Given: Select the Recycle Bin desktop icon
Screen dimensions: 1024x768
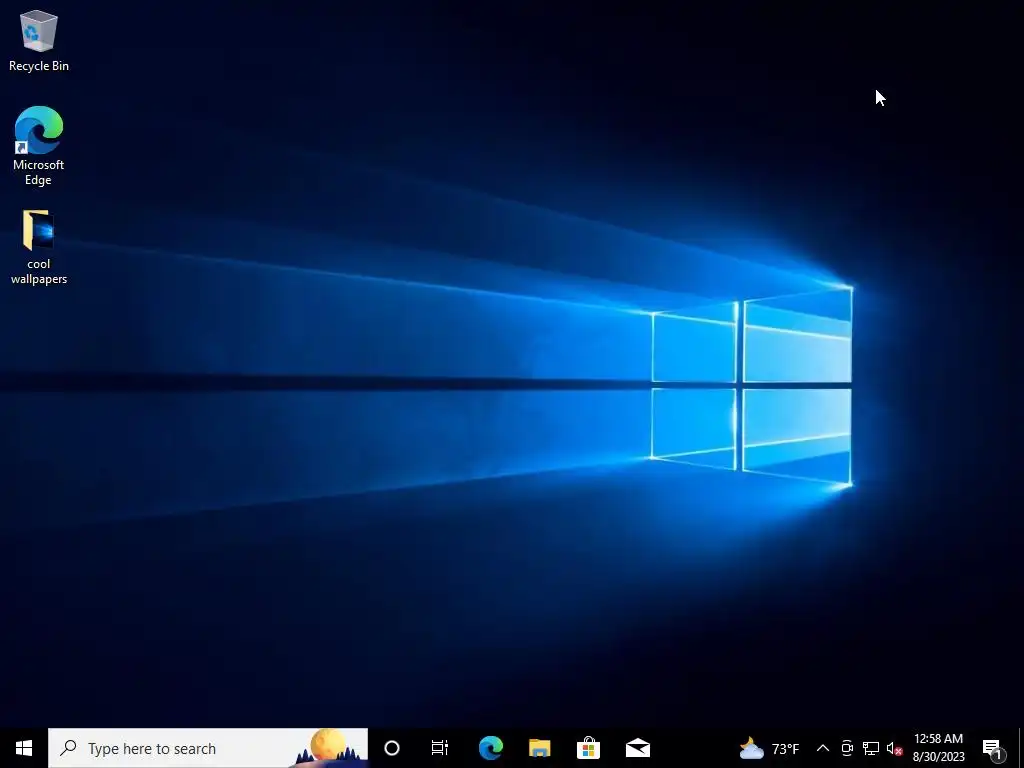Looking at the screenshot, I should 39,40.
